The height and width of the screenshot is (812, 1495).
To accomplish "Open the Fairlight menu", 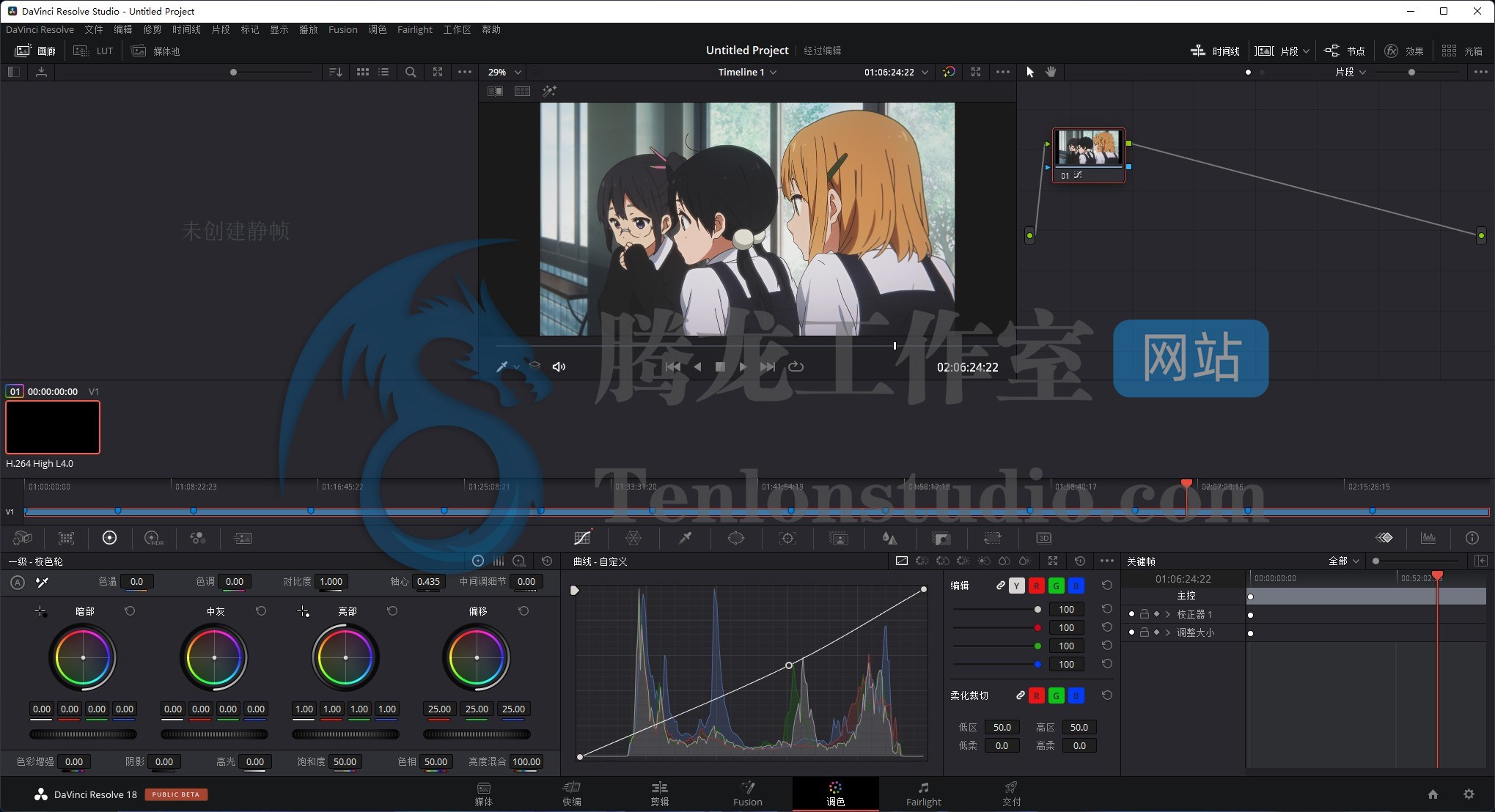I will point(414,29).
